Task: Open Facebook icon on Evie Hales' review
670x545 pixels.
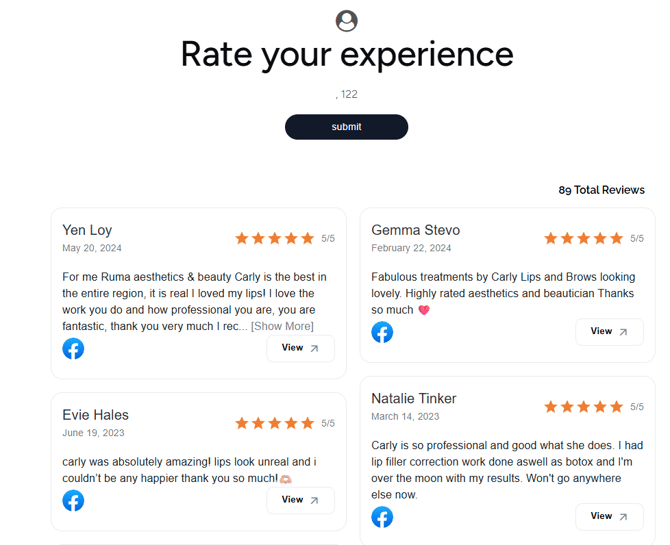Action: 73,500
